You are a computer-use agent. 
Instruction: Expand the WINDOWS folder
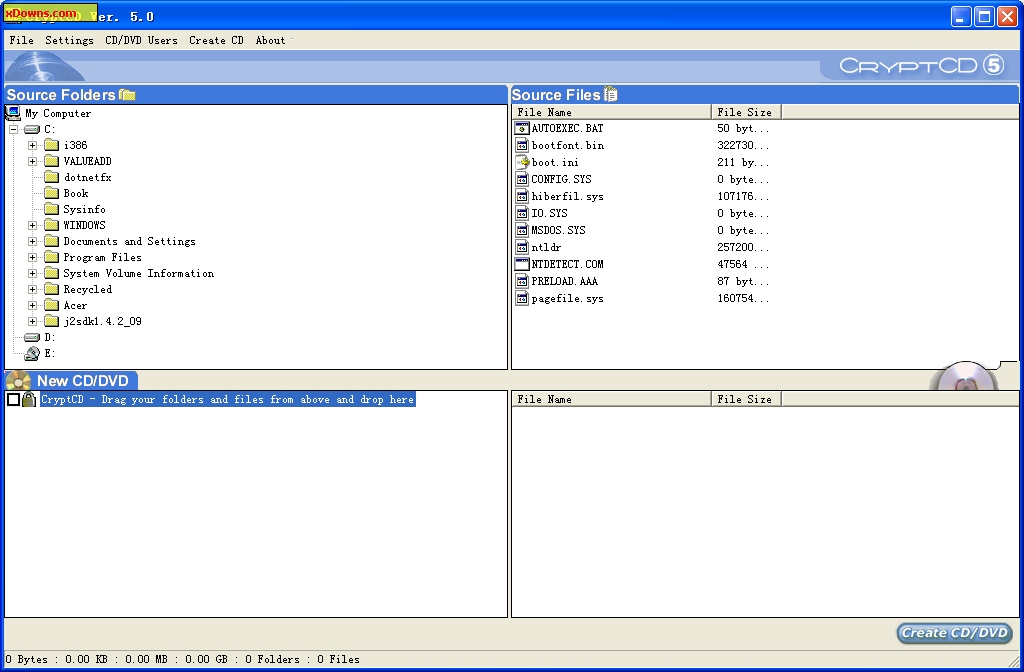(32, 225)
